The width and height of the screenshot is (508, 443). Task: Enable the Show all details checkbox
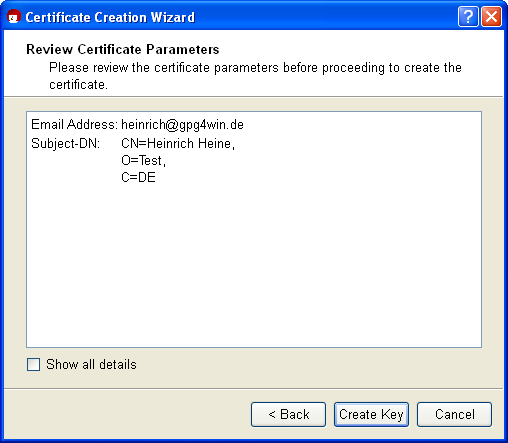coord(33,364)
